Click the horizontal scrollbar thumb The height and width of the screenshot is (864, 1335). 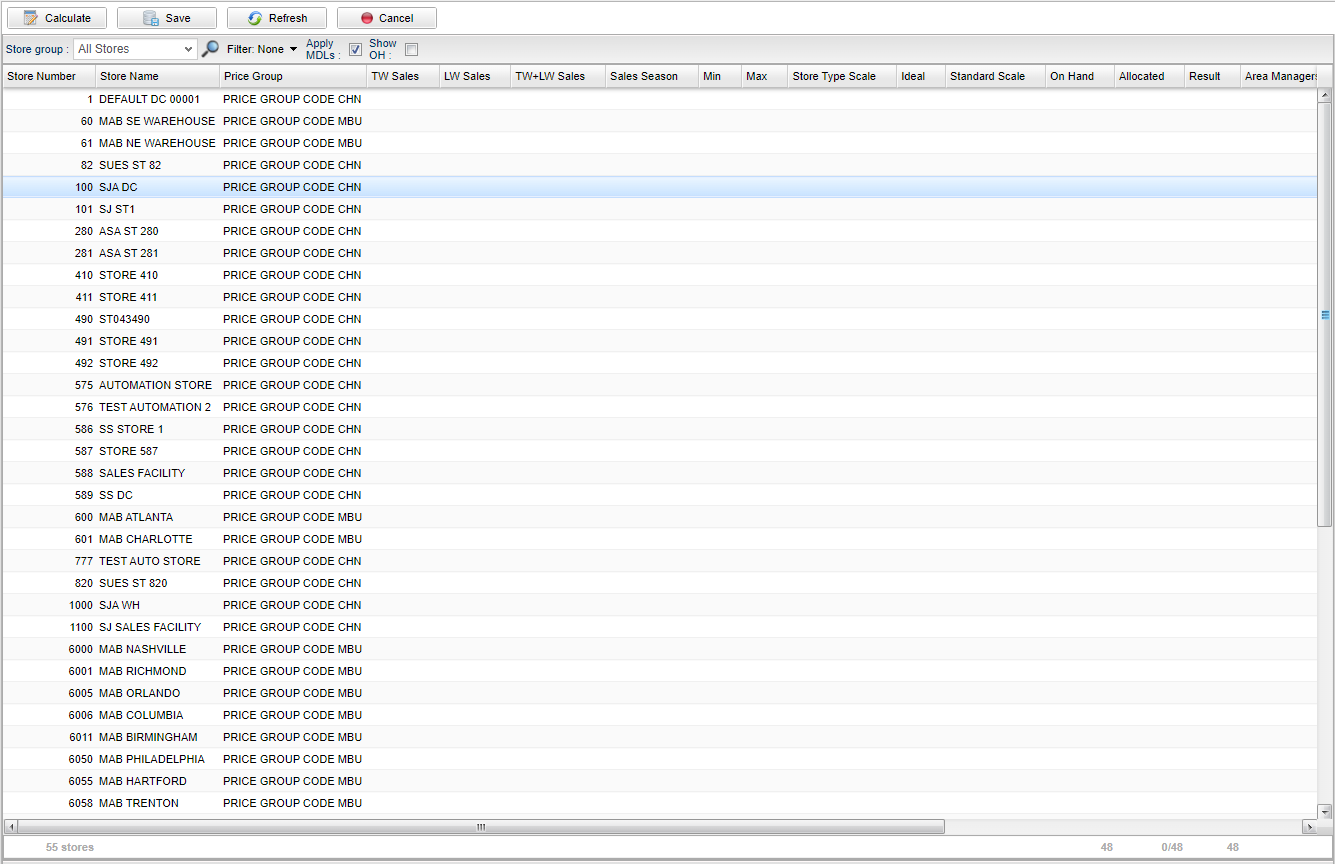(481, 827)
